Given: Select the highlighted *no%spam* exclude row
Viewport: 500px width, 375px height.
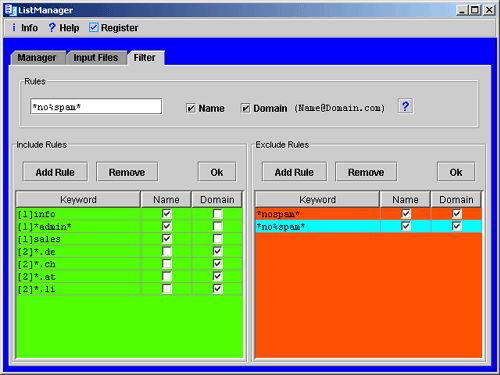Looking at the screenshot, I should click(x=368, y=226).
